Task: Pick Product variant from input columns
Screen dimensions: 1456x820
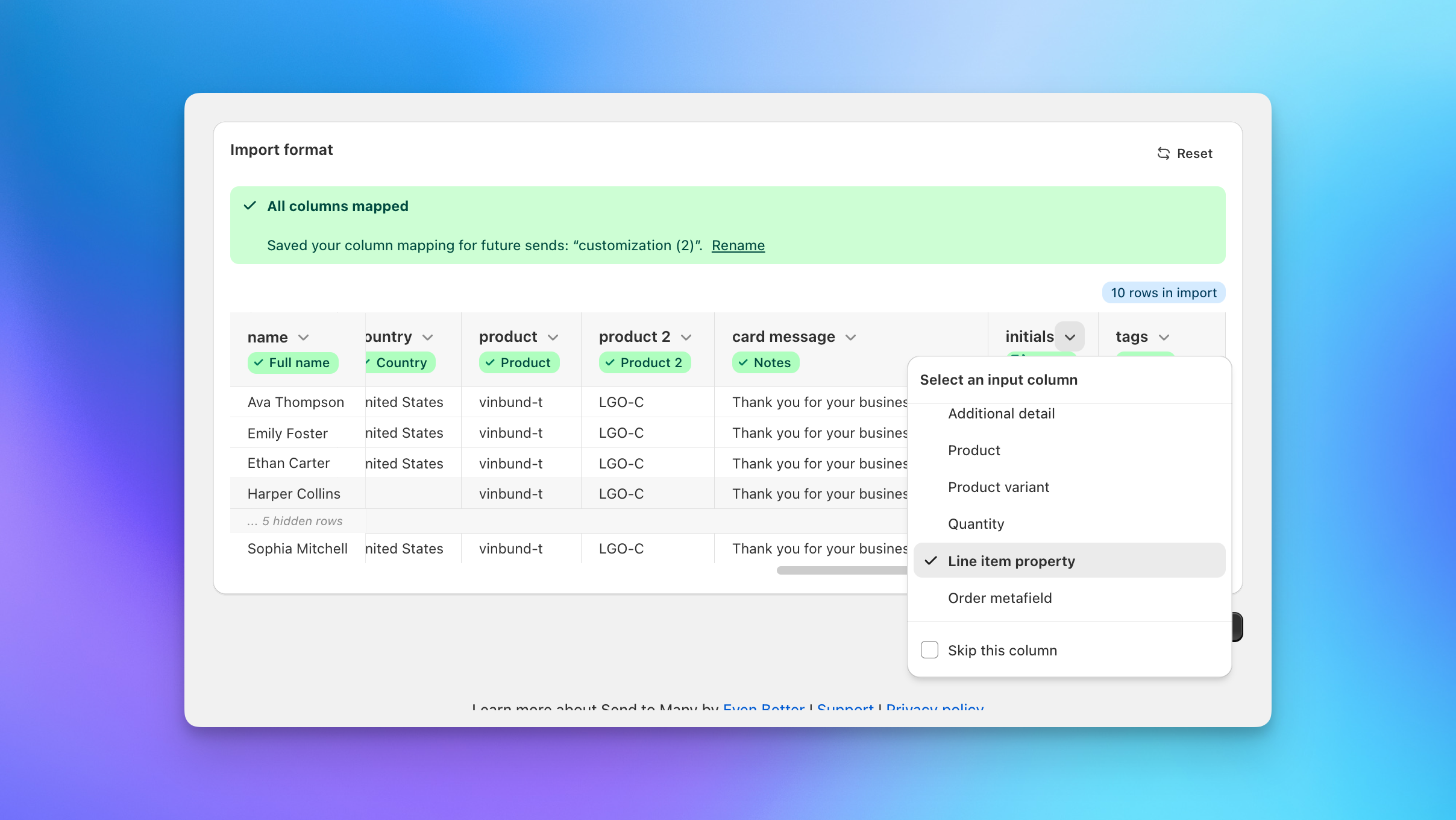Action: (x=999, y=487)
